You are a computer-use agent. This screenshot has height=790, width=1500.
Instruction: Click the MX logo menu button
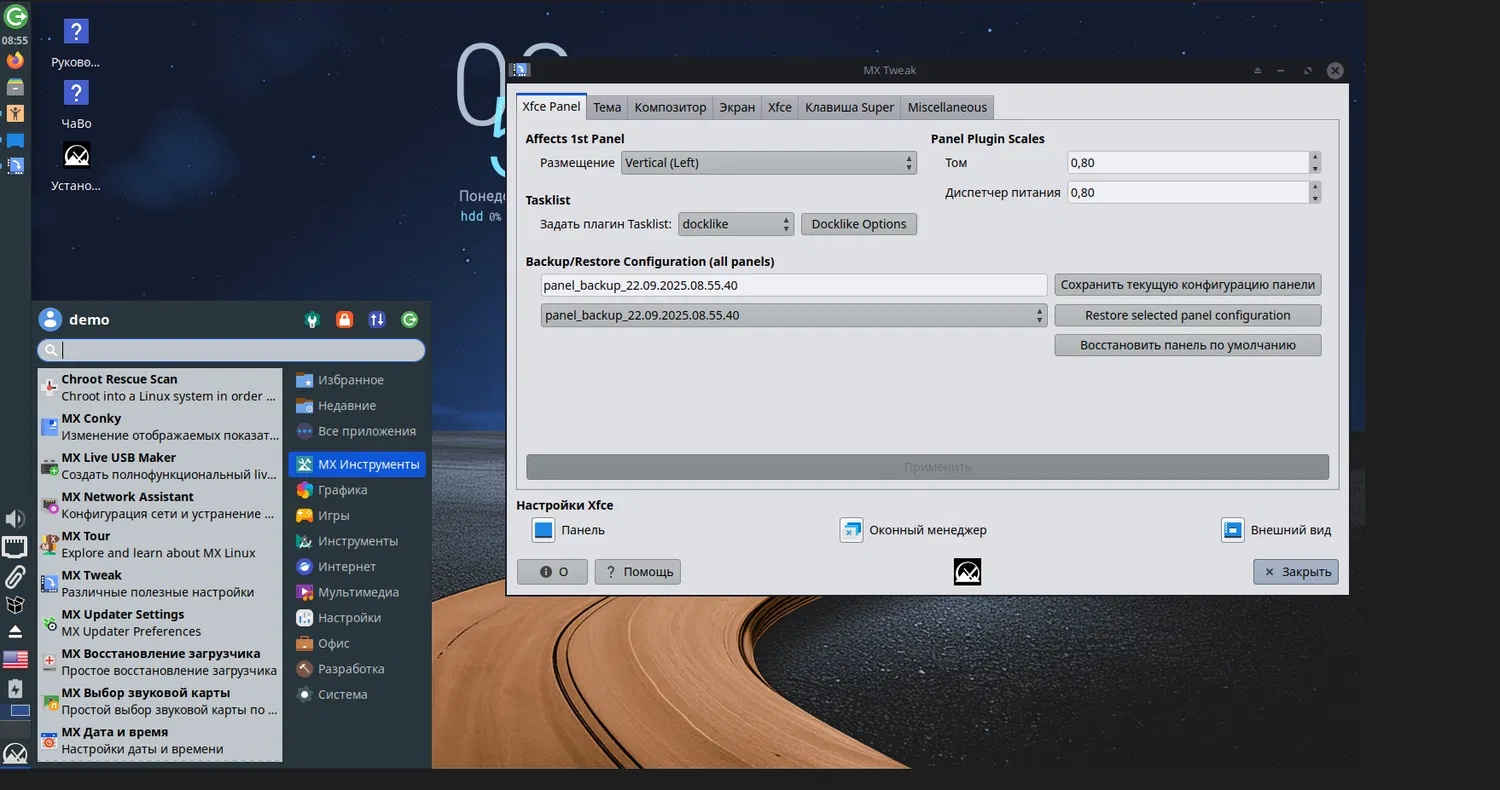point(15,753)
